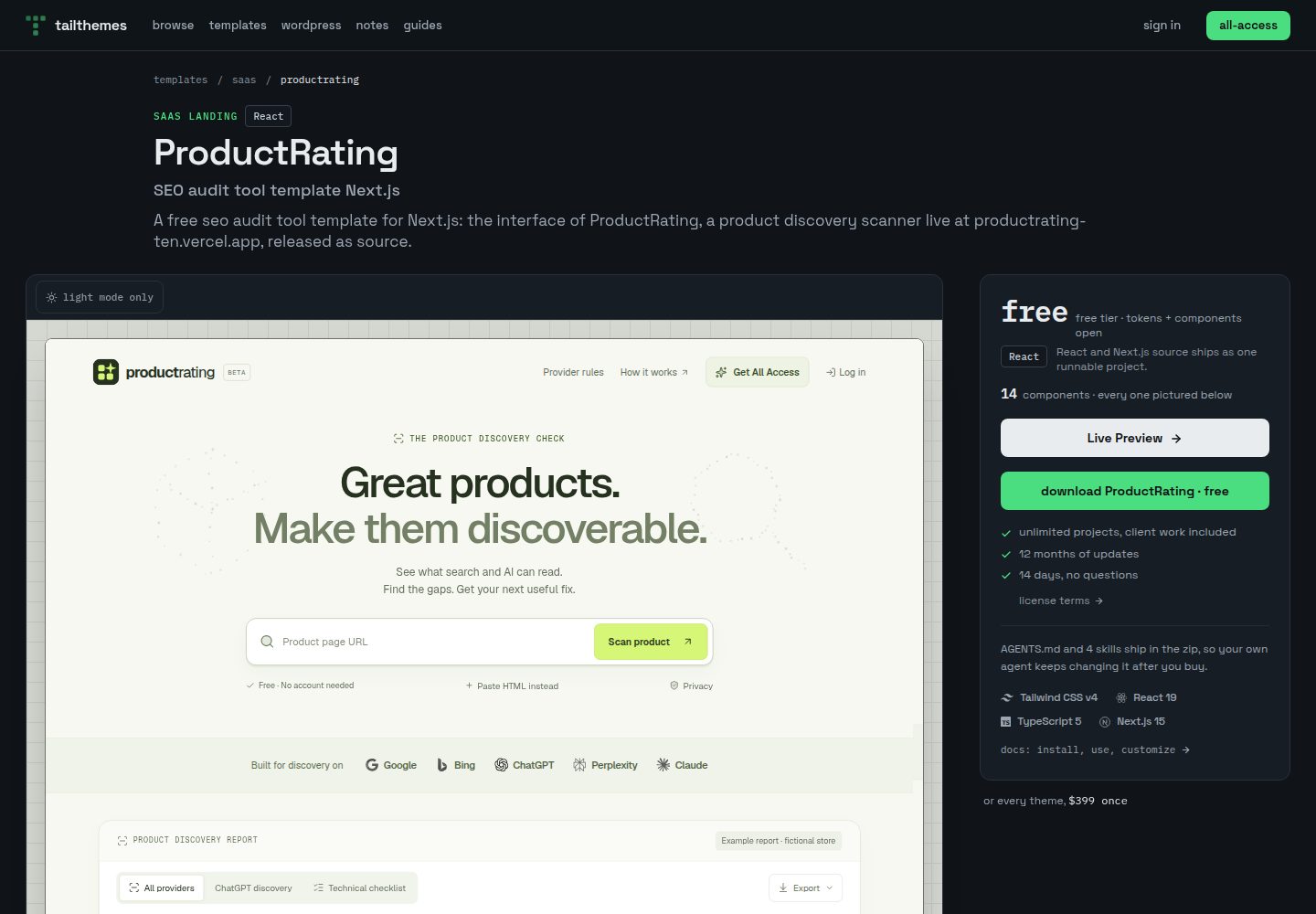Open the notes nav item

pyautogui.click(x=372, y=25)
